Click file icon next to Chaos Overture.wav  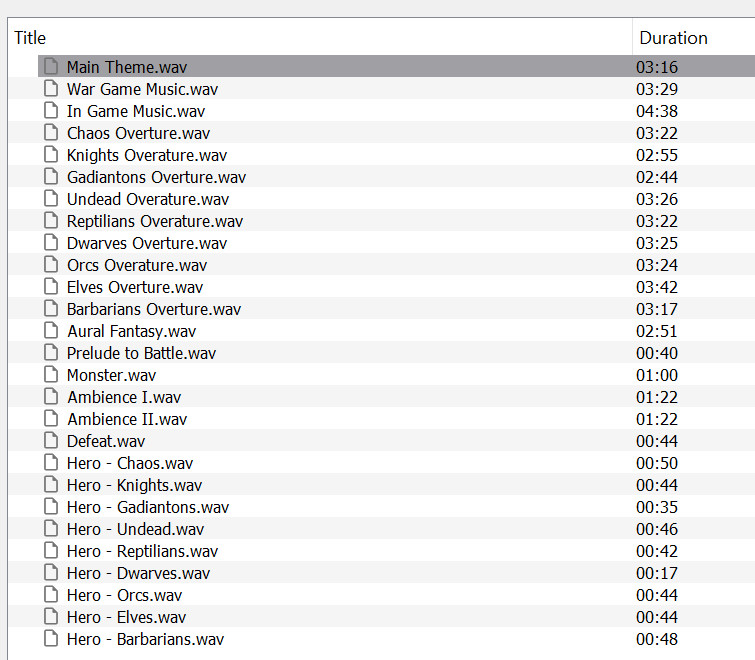(51, 133)
